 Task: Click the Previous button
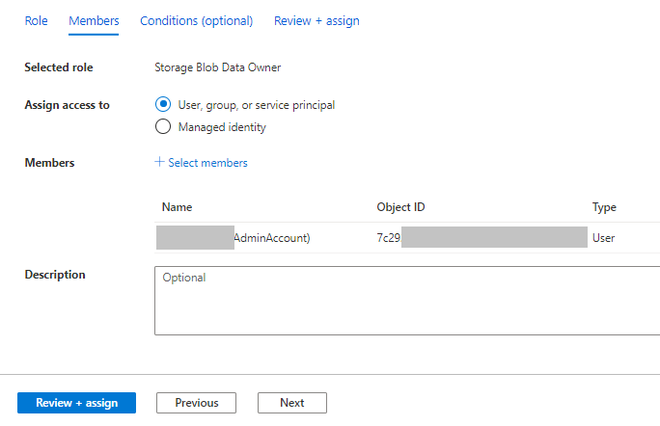(x=196, y=403)
